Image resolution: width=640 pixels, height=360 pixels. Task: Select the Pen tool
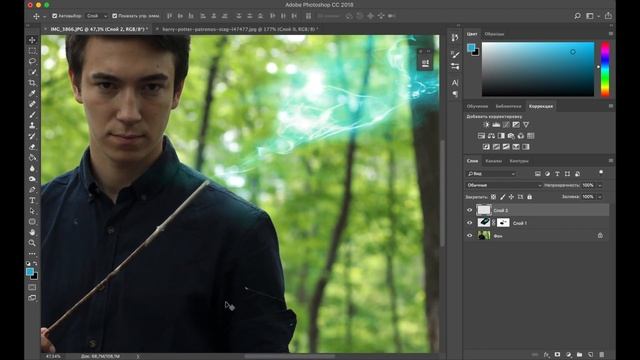[x=32, y=189]
